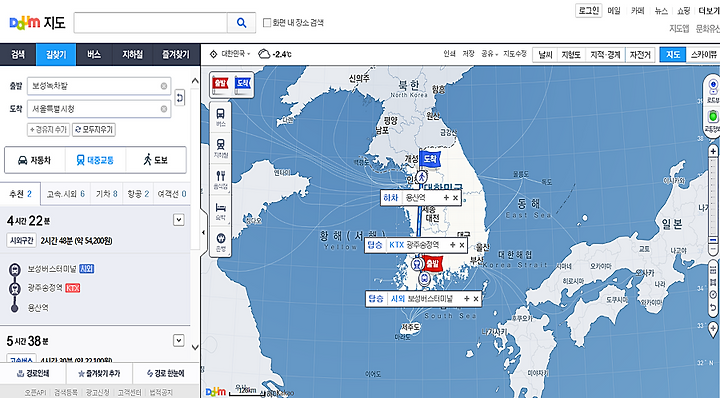This screenshot has height=398, width=720.
Task: Select the 추천 2 results tab
Action: [x=20, y=194]
